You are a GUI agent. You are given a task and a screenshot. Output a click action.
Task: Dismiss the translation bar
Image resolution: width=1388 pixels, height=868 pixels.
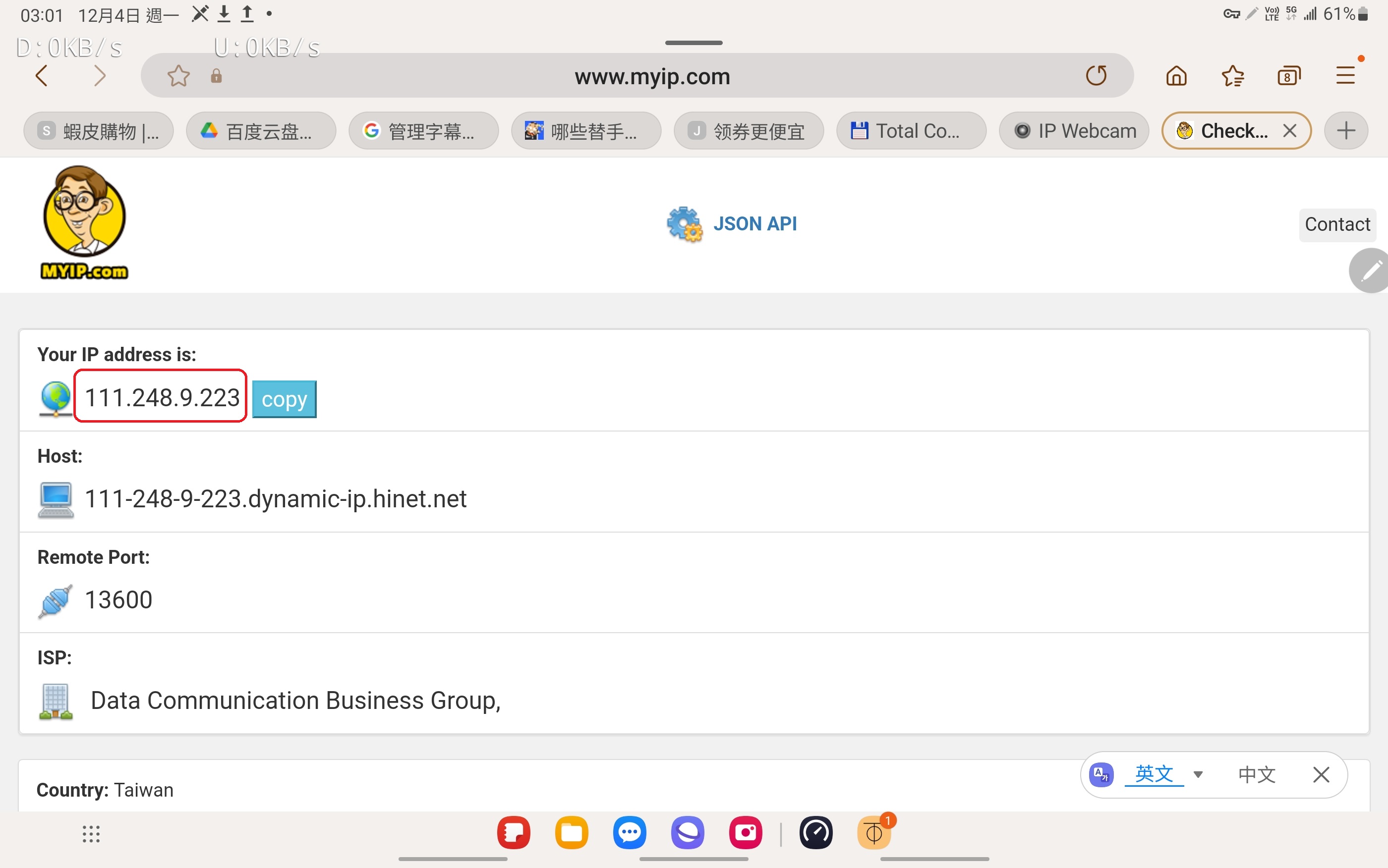(x=1321, y=774)
